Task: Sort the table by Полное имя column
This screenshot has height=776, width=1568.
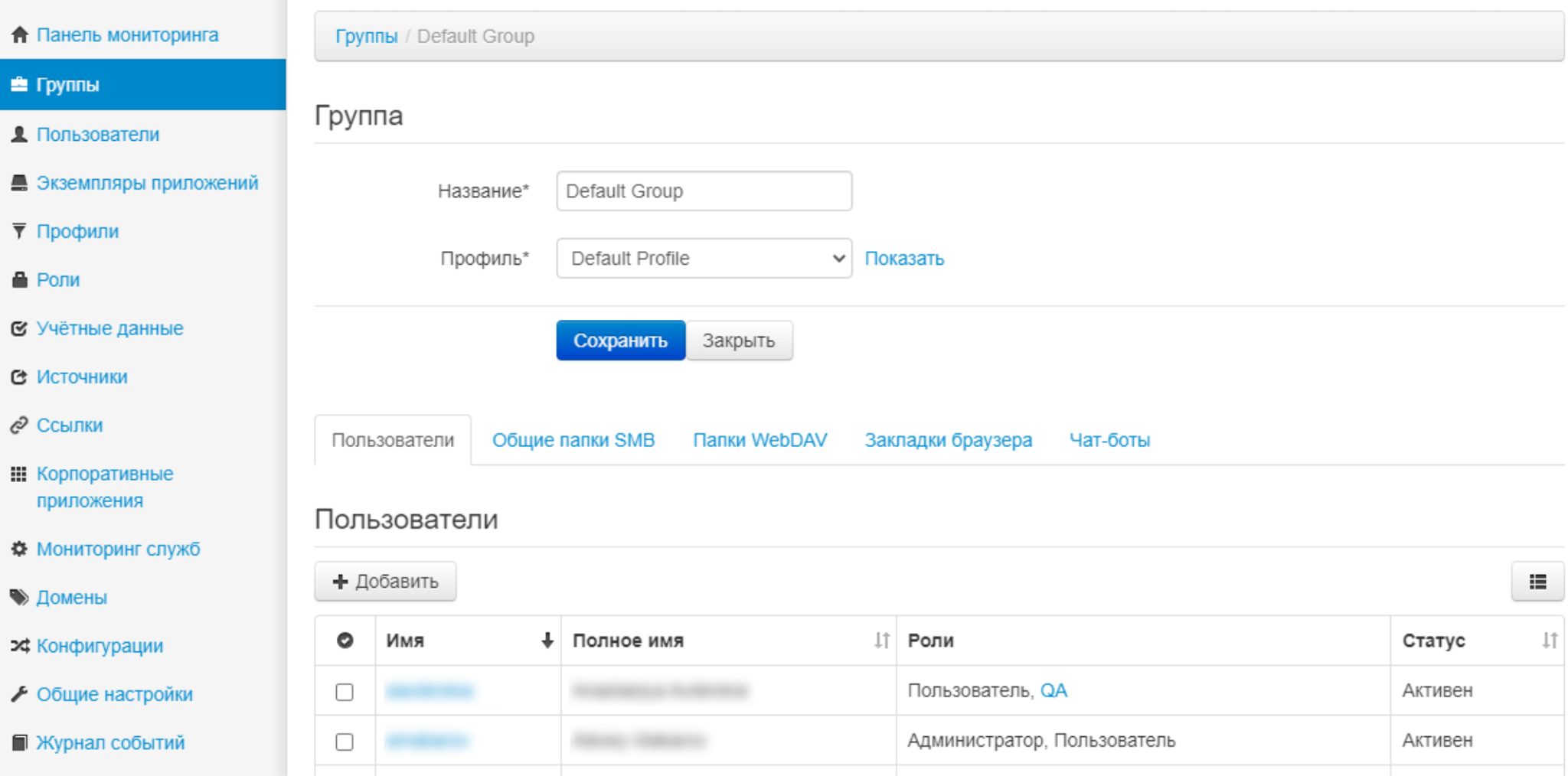Action: click(882, 641)
